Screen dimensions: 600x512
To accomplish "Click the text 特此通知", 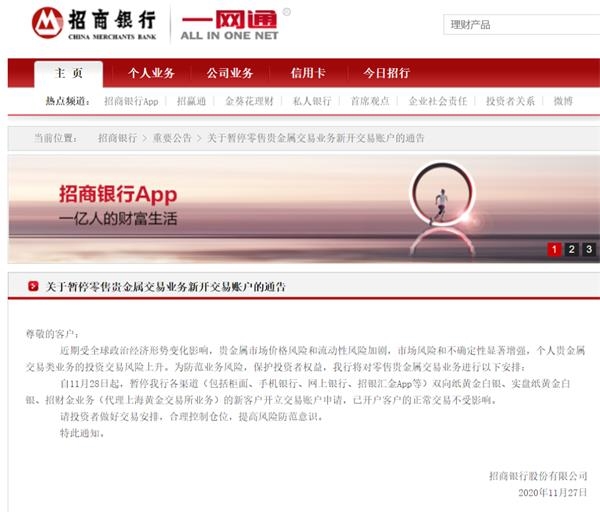I will pos(82,433).
